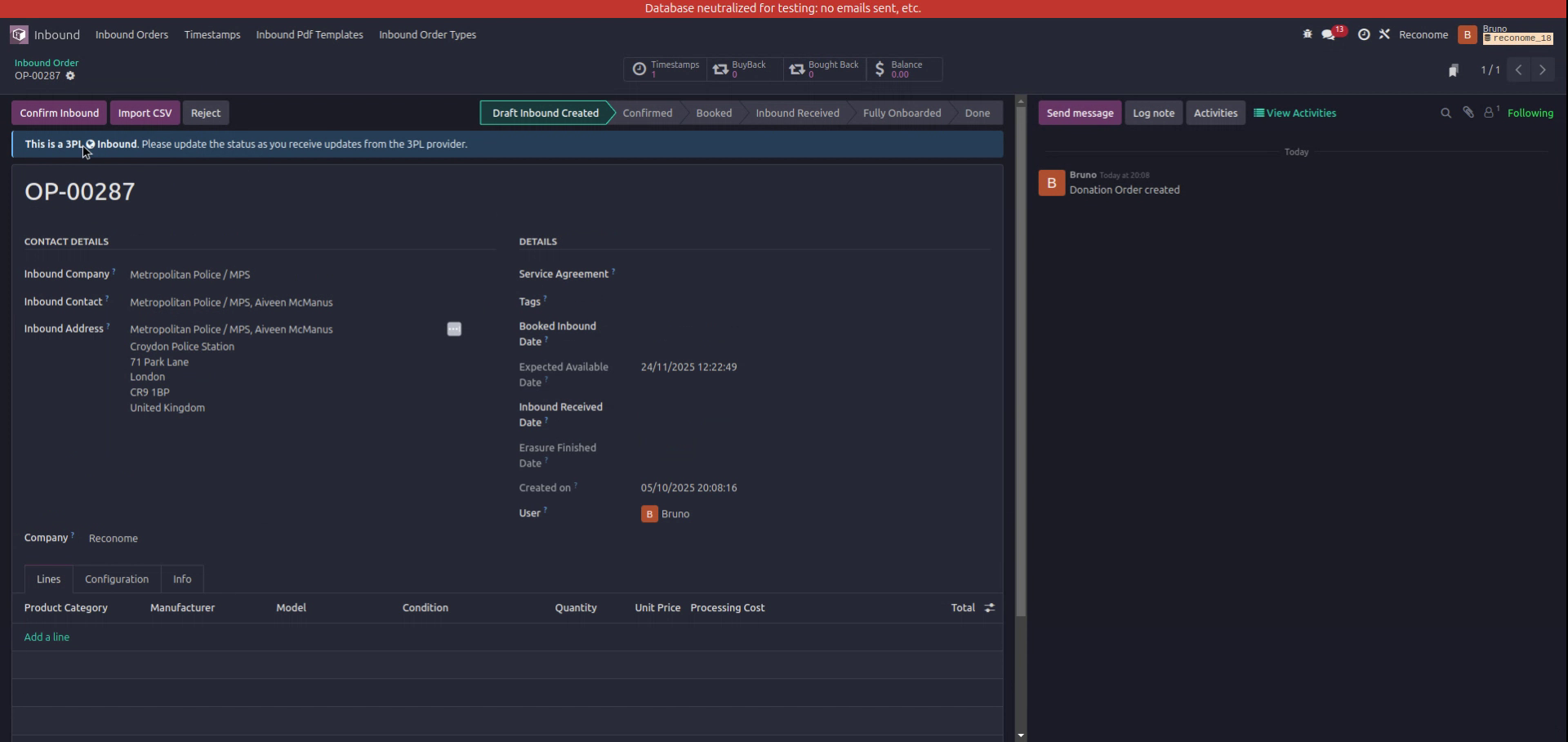The height and width of the screenshot is (742, 1568).
Task: Search messages with the magnifier icon
Action: tap(1445, 112)
